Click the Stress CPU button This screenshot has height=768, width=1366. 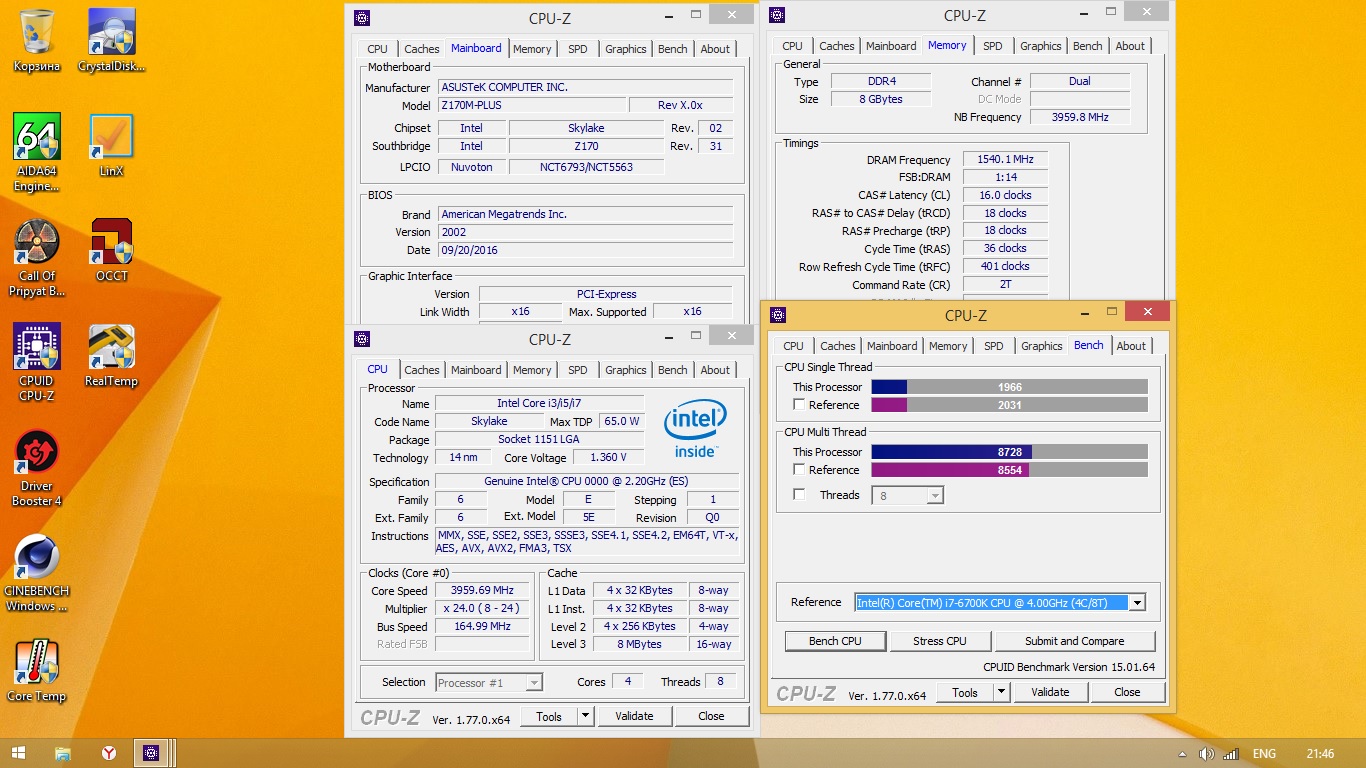click(x=940, y=641)
